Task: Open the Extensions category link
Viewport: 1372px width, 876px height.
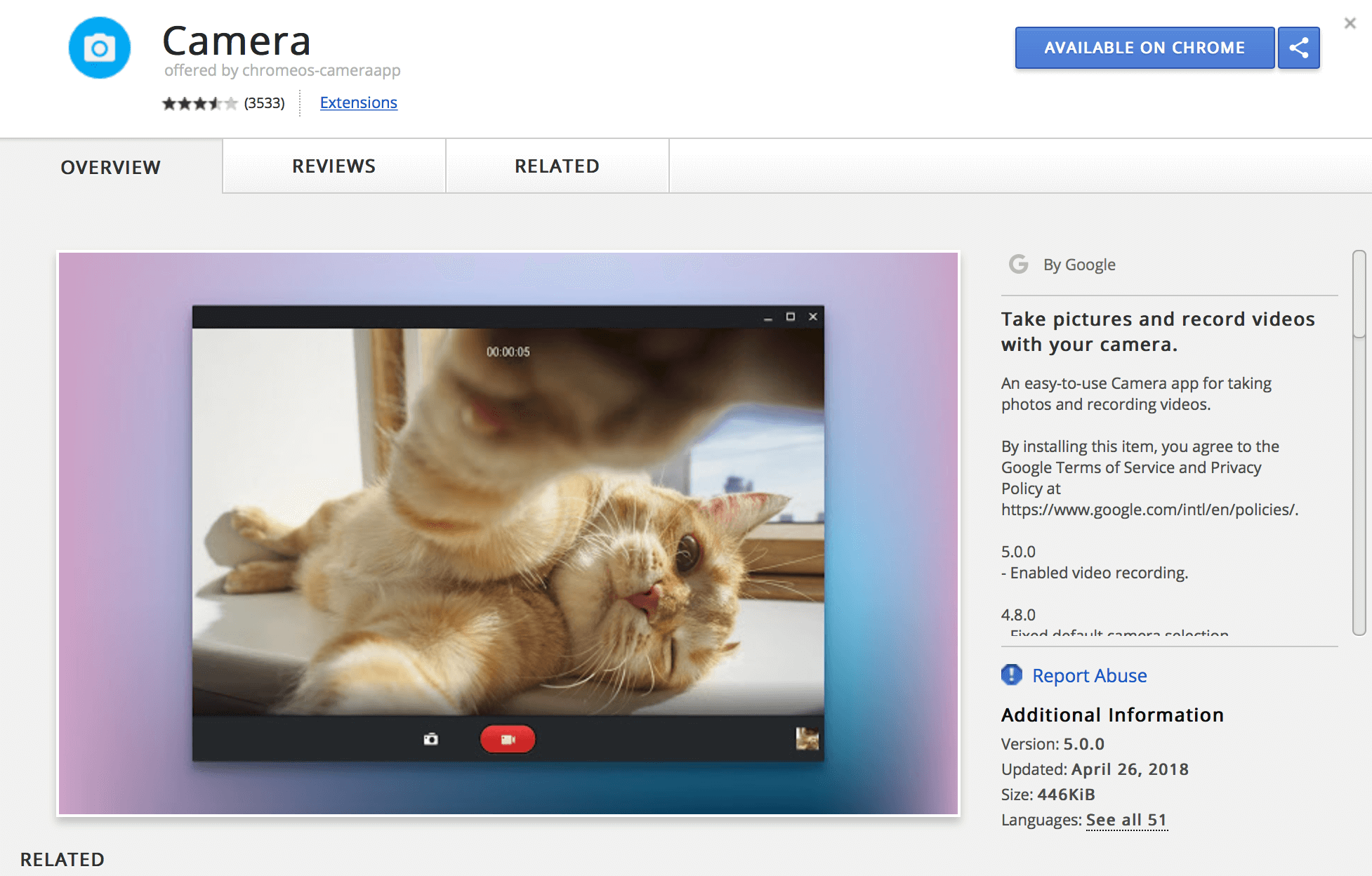Action: (358, 102)
